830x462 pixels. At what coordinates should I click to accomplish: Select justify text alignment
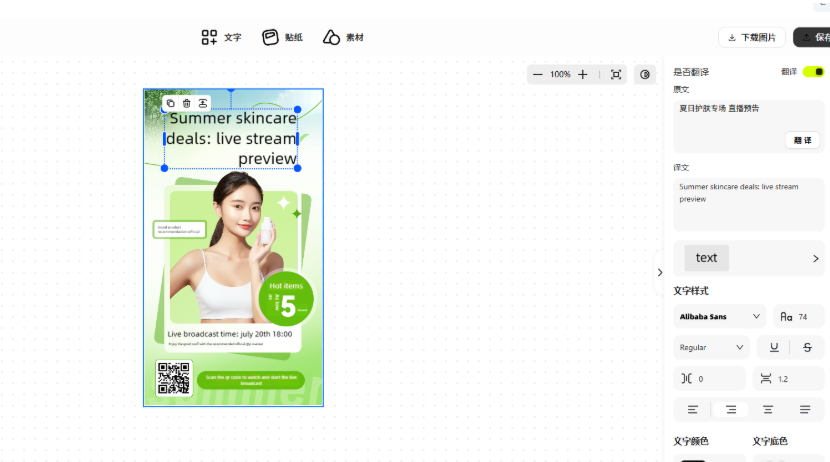point(805,409)
